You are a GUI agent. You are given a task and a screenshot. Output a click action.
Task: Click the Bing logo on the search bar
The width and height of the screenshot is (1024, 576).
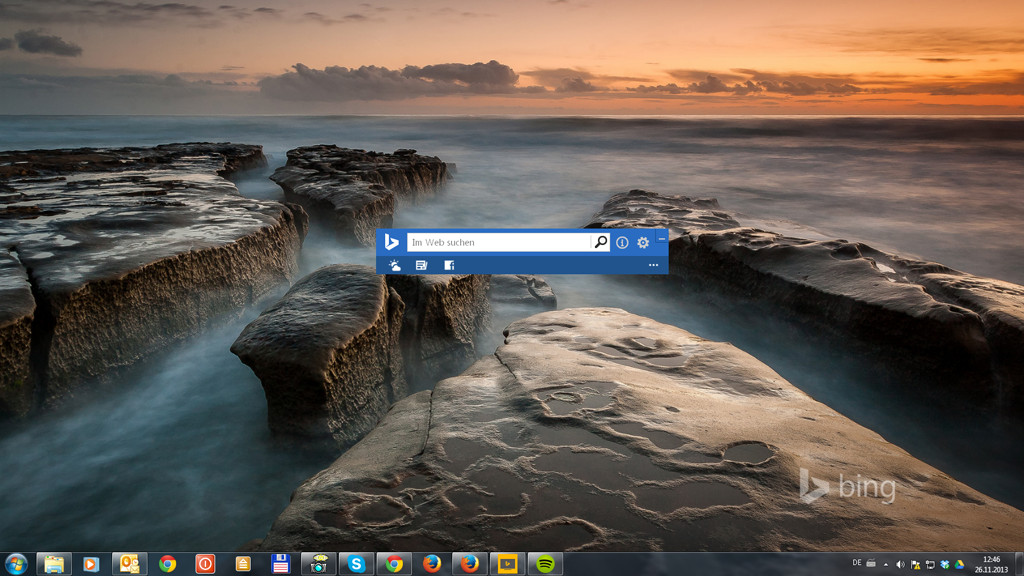pyautogui.click(x=393, y=241)
